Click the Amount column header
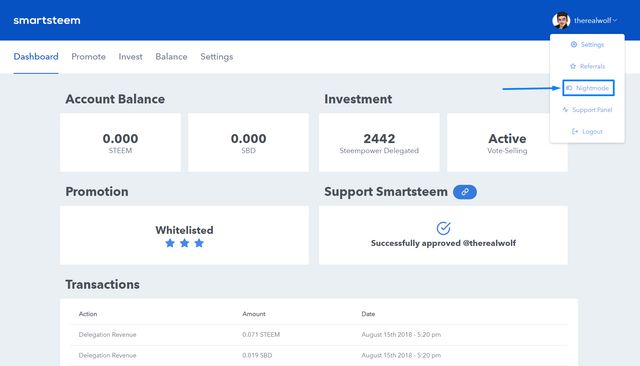This screenshot has width=640, height=366. pyautogui.click(x=253, y=314)
